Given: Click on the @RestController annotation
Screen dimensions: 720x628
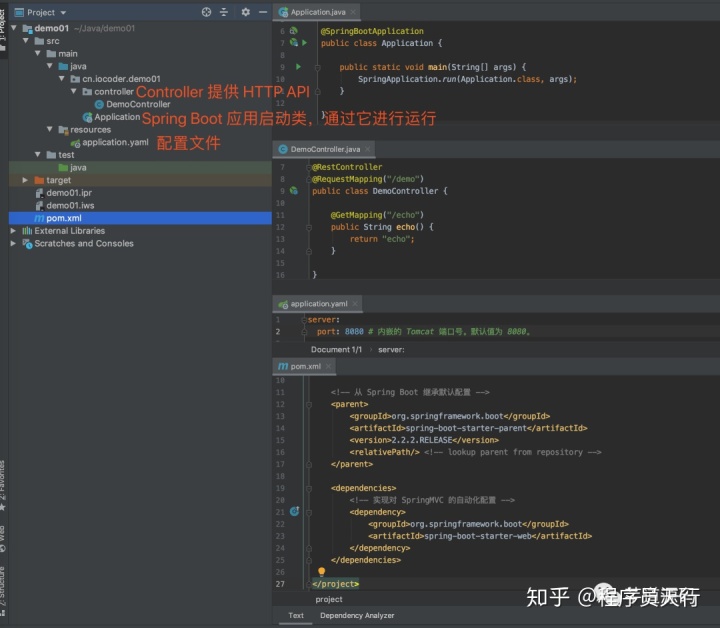Looking at the screenshot, I should click(x=347, y=167).
